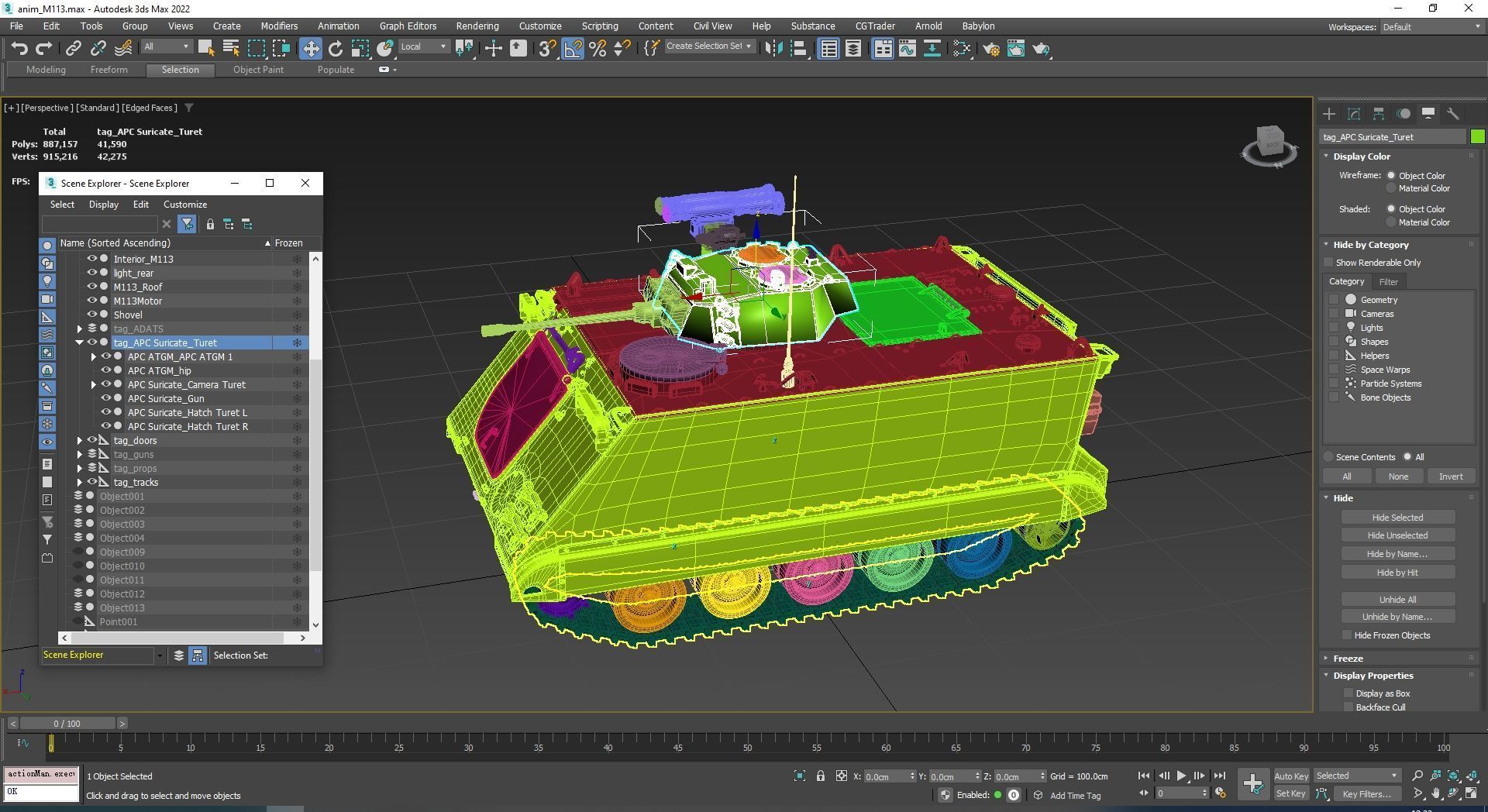The width and height of the screenshot is (1488, 812).
Task: Select the Scene Contents radio button
Action: point(1328,457)
